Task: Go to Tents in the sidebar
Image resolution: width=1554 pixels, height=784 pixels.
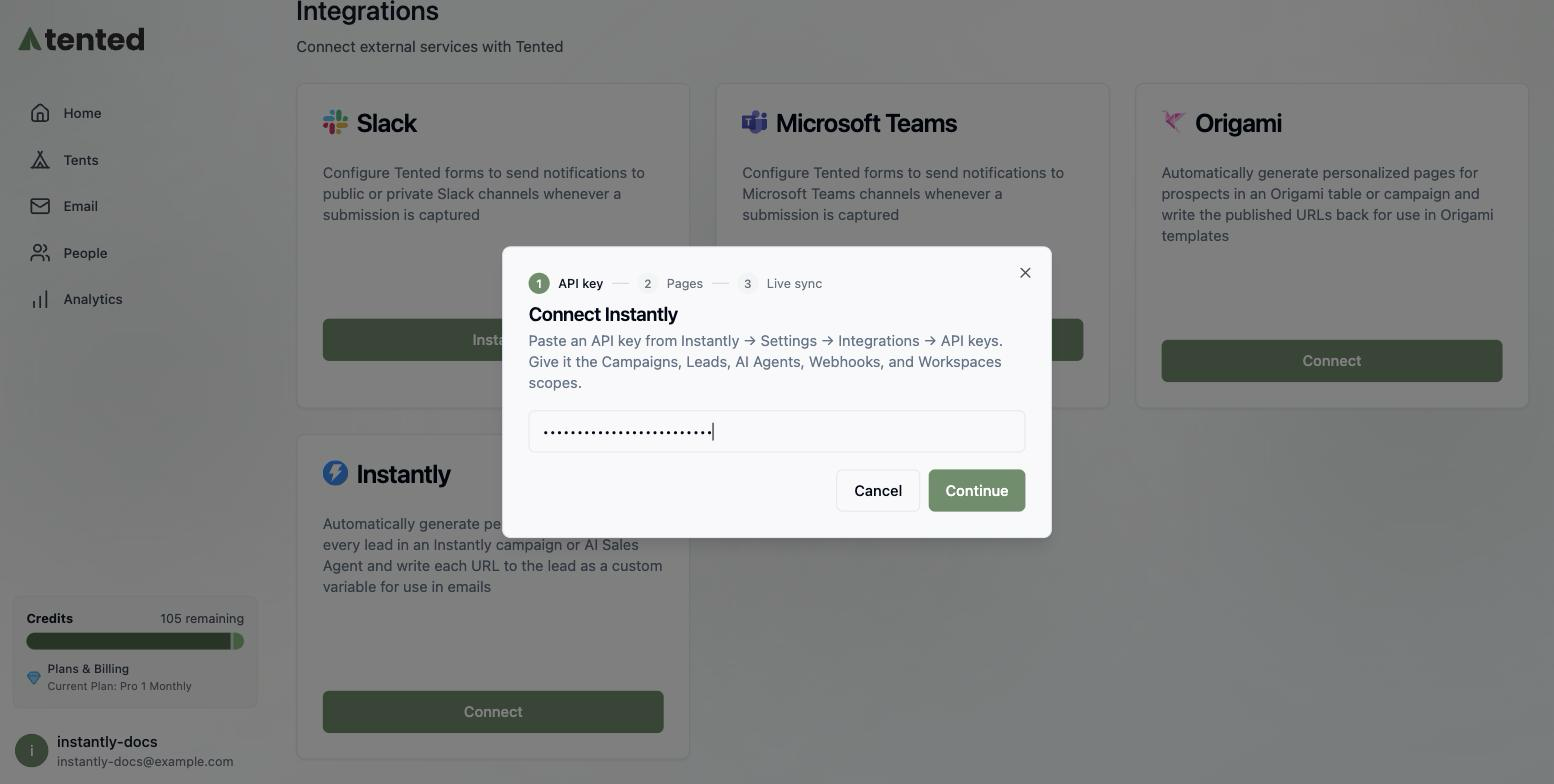Action: (81, 160)
